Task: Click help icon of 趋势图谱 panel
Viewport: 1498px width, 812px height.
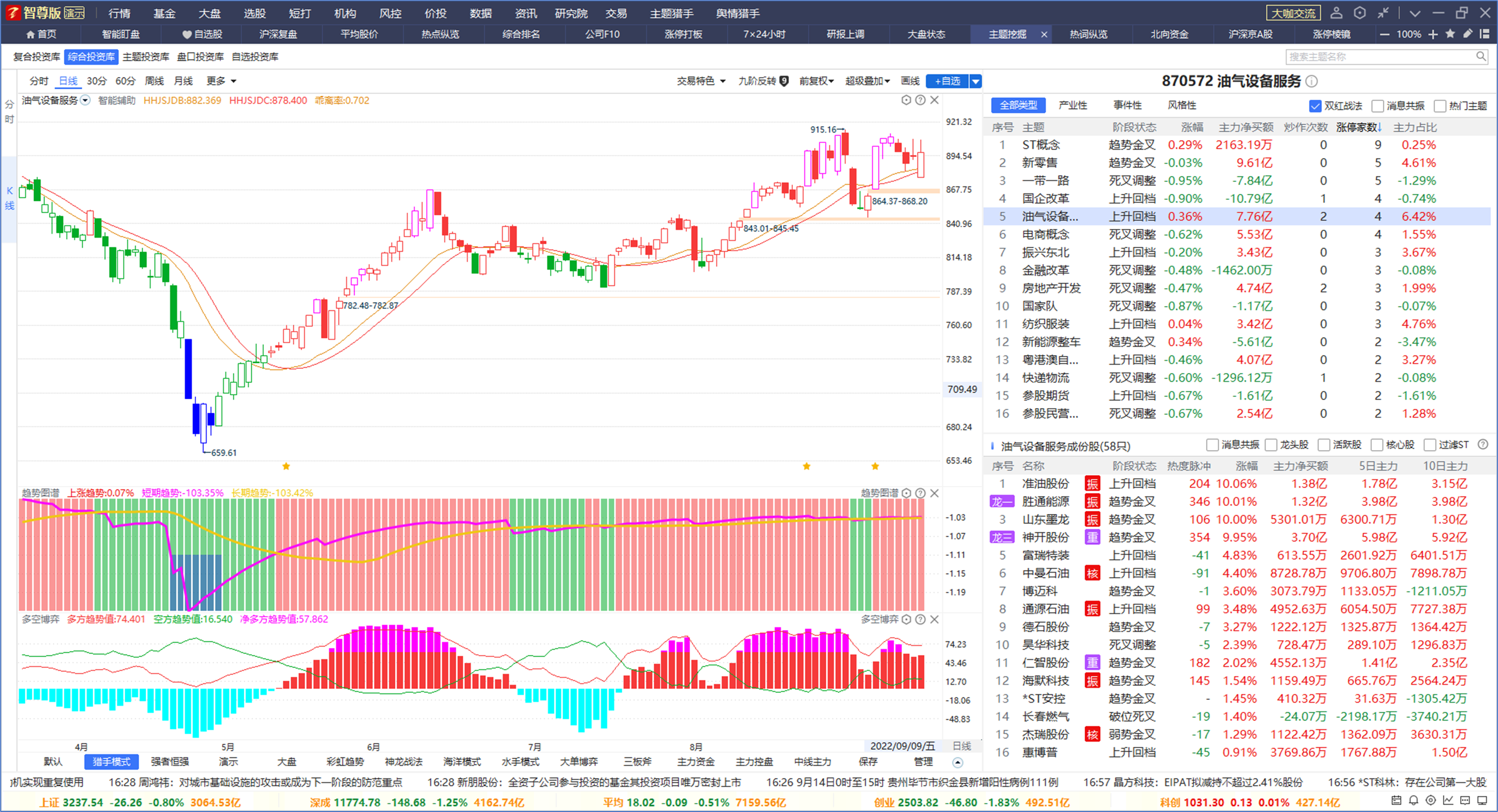Action: tap(920, 493)
